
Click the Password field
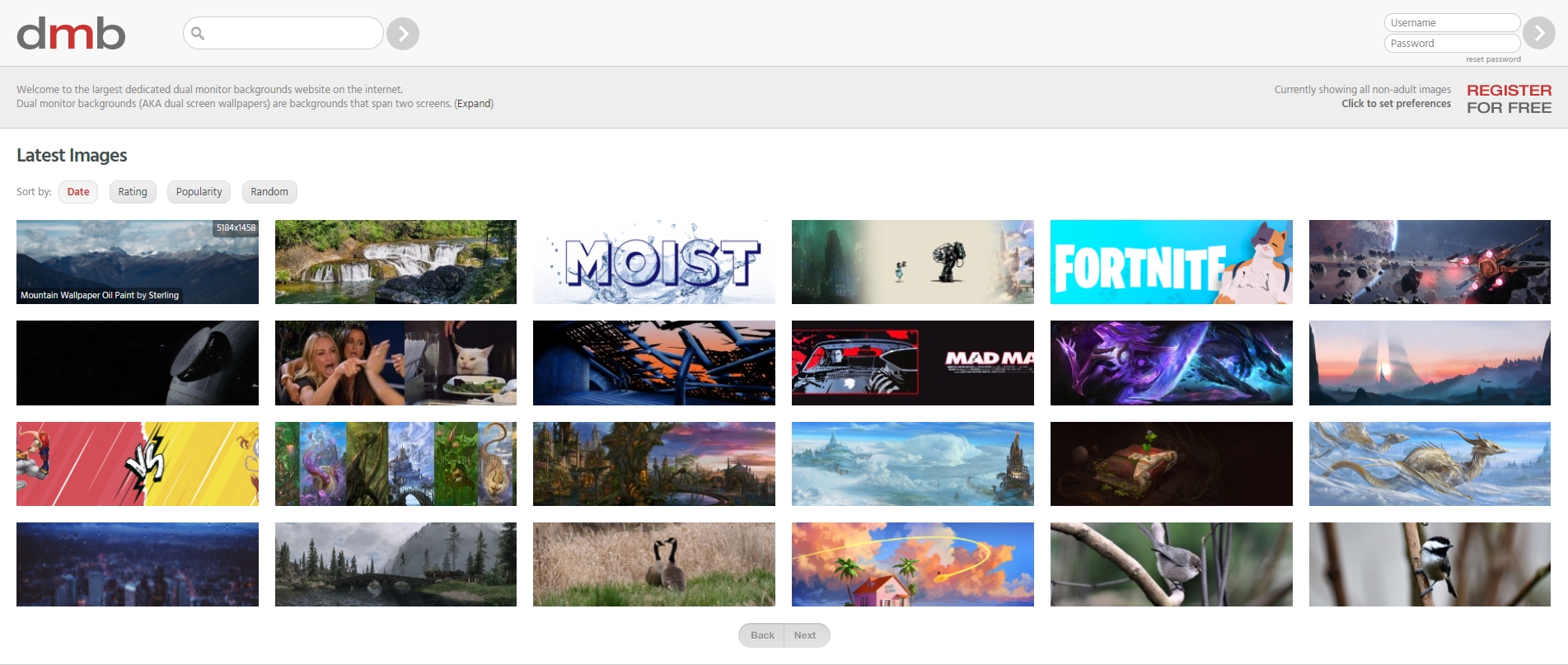click(x=1452, y=44)
